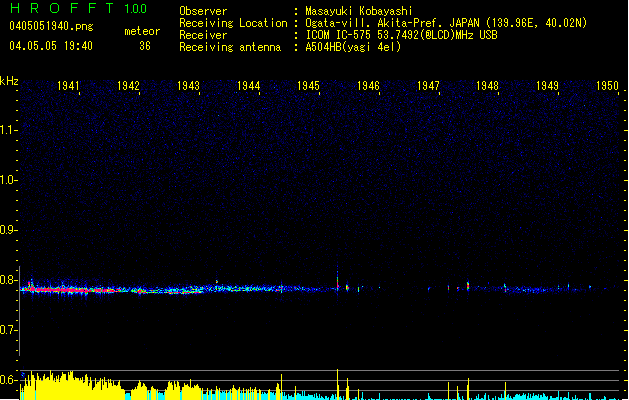
Task: Select observer name Masayuki Kobayashi
Action: 359,11
